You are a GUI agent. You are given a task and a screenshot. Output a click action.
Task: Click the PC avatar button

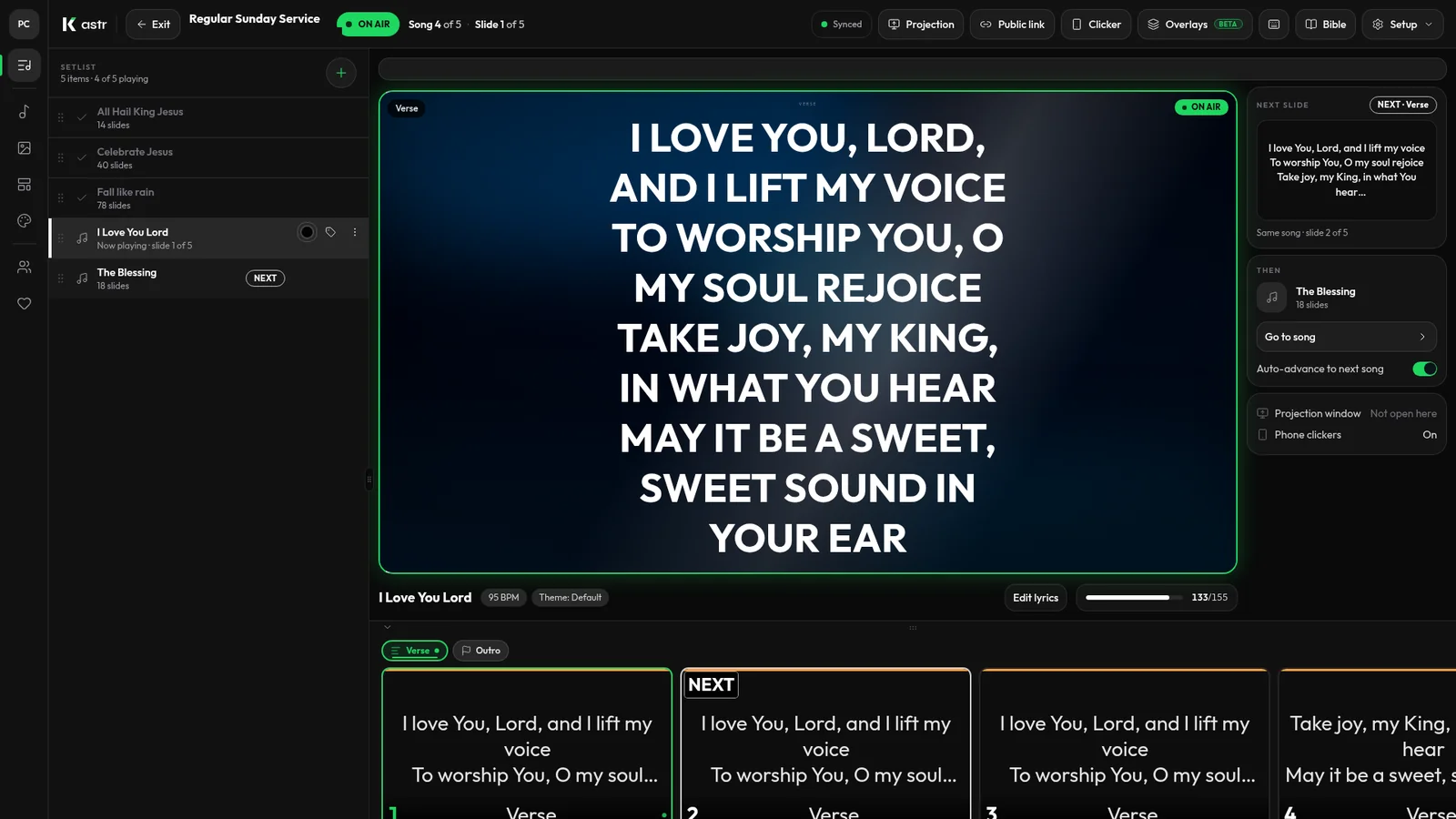25,25
